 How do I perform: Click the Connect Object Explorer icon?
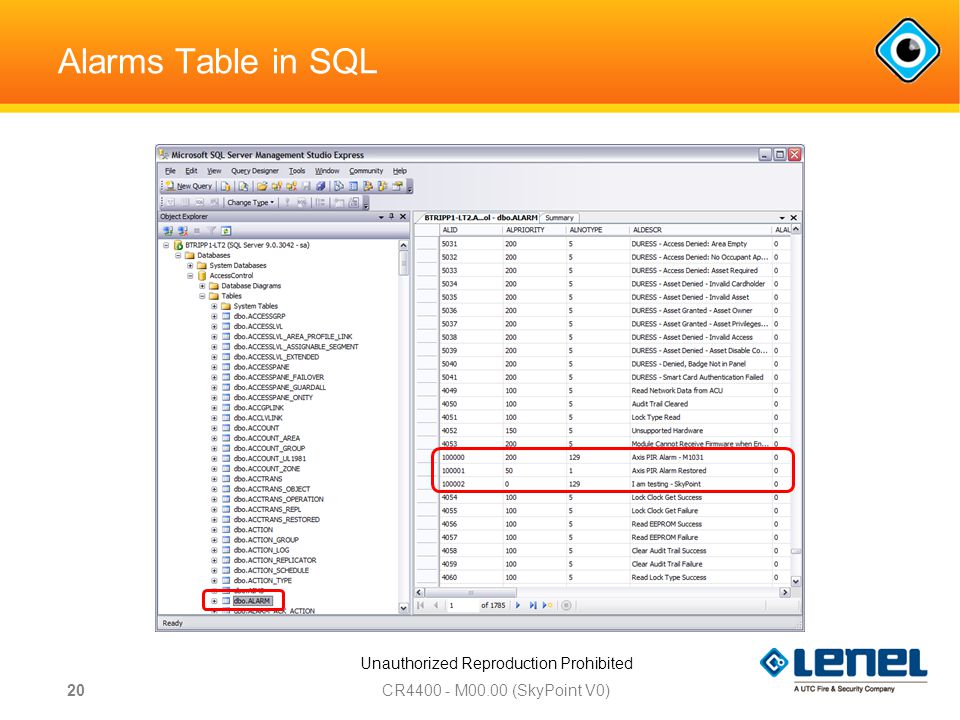pyautogui.click(x=168, y=231)
